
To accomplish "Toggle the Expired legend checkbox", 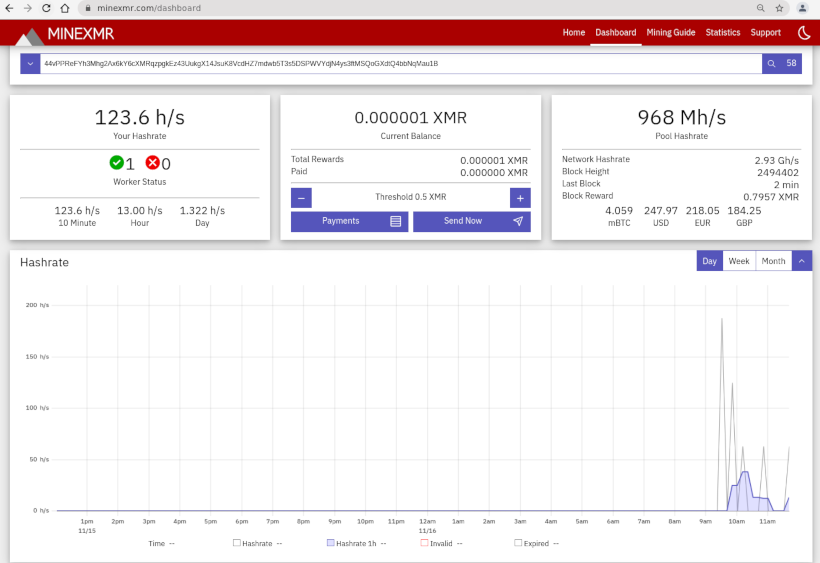I will (x=518, y=543).
